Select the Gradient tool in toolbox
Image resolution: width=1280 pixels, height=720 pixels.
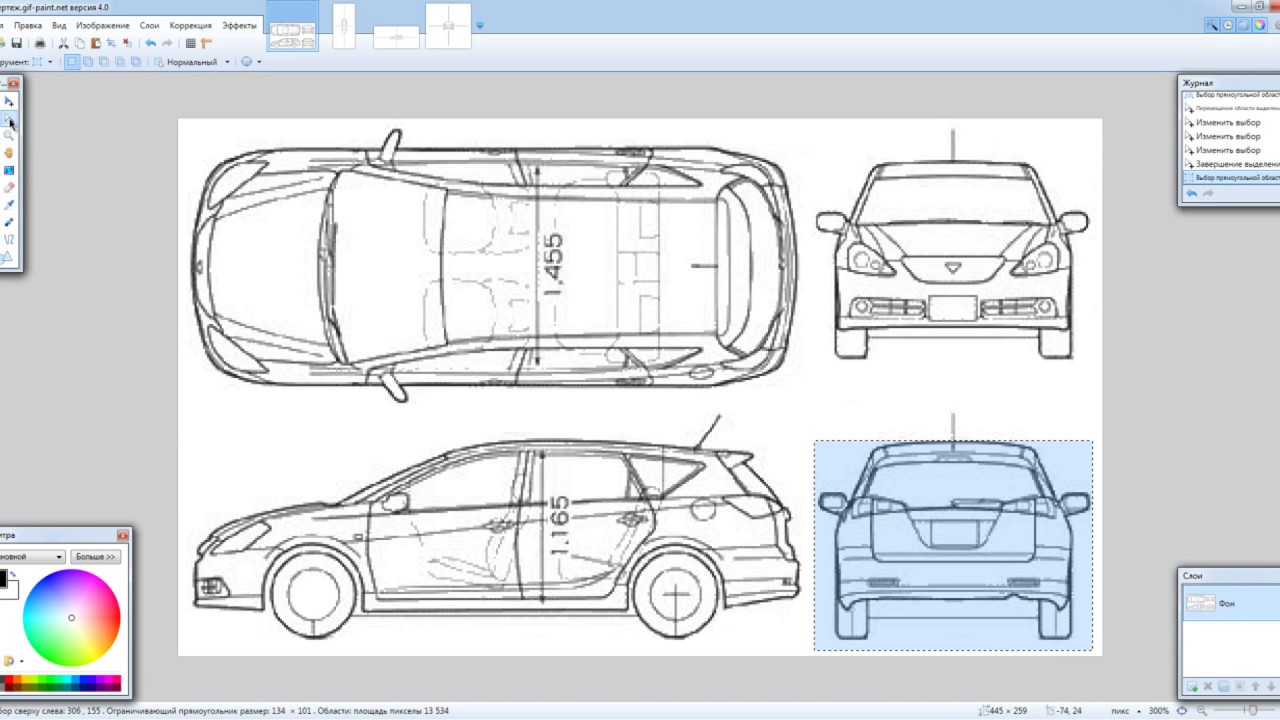pyautogui.click(x=9, y=170)
